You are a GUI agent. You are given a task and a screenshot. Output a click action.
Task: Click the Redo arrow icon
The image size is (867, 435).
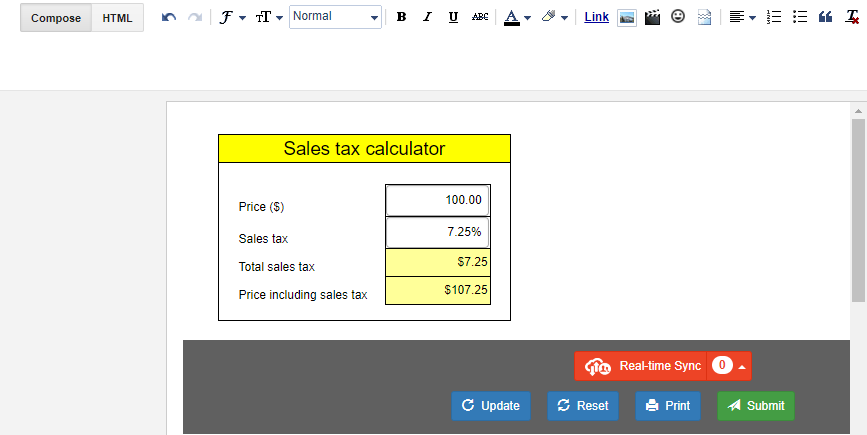pos(195,17)
